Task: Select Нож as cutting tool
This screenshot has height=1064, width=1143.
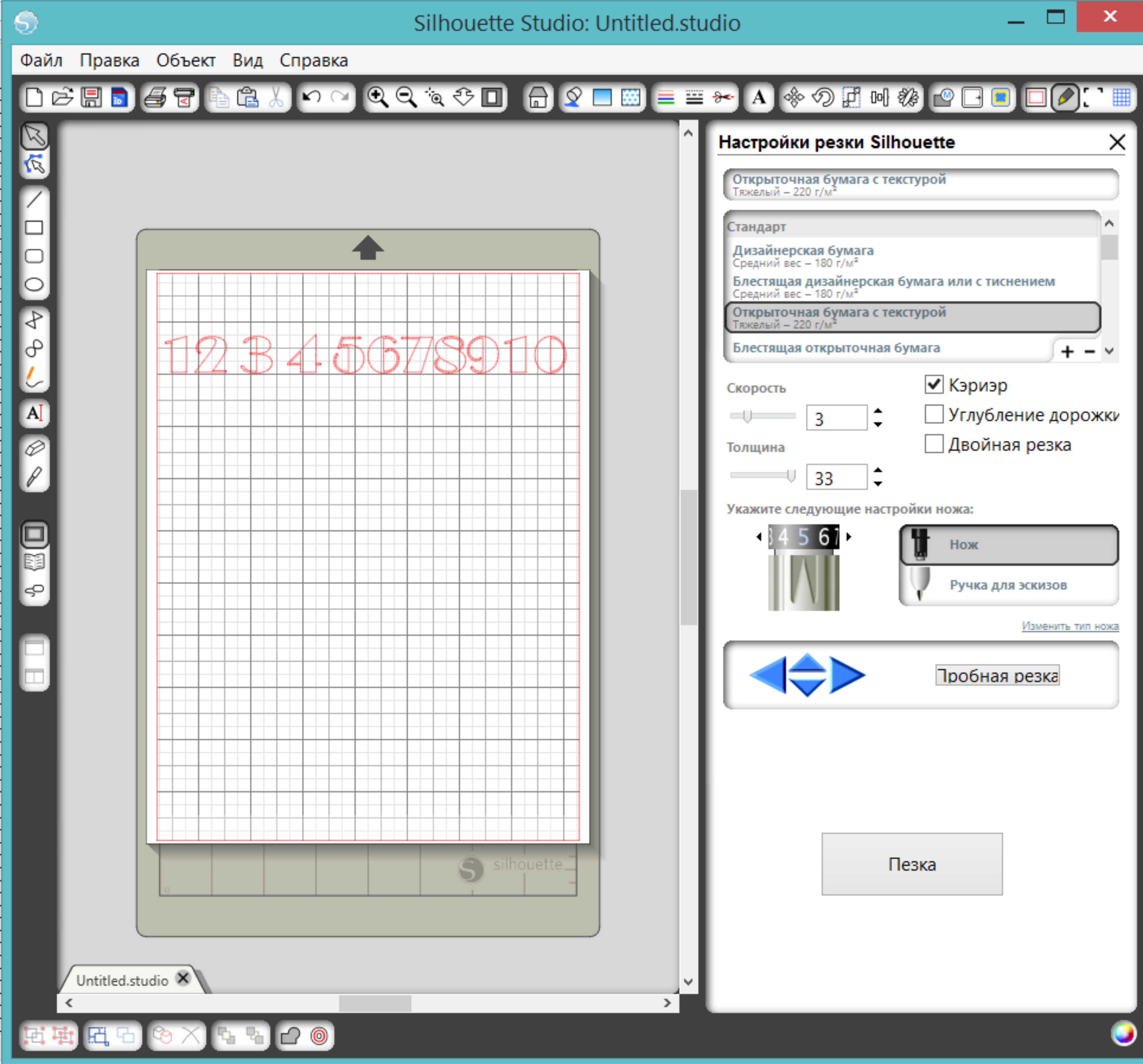Action: (x=1009, y=545)
